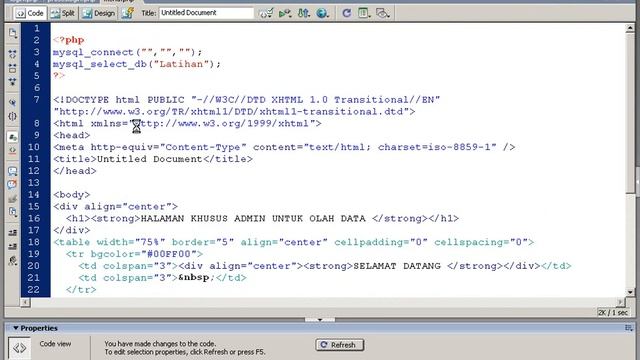This screenshot has width=640, height=360.
Task: Click the Code view icon in Properties
Action: click(x=20, y=348)
